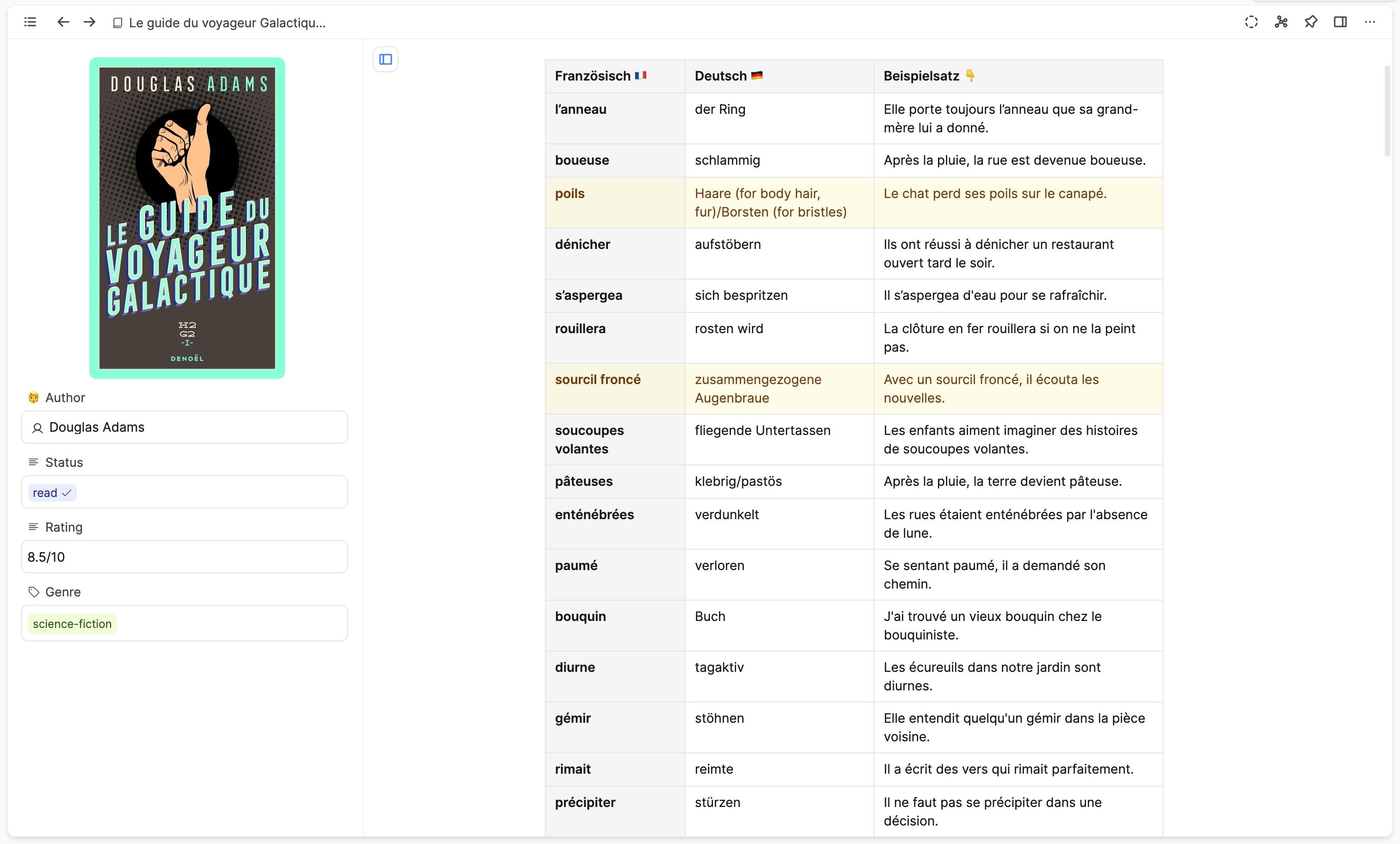Select the Douglas Adams author entry
1400x844 pixels.
pos(97,428)
